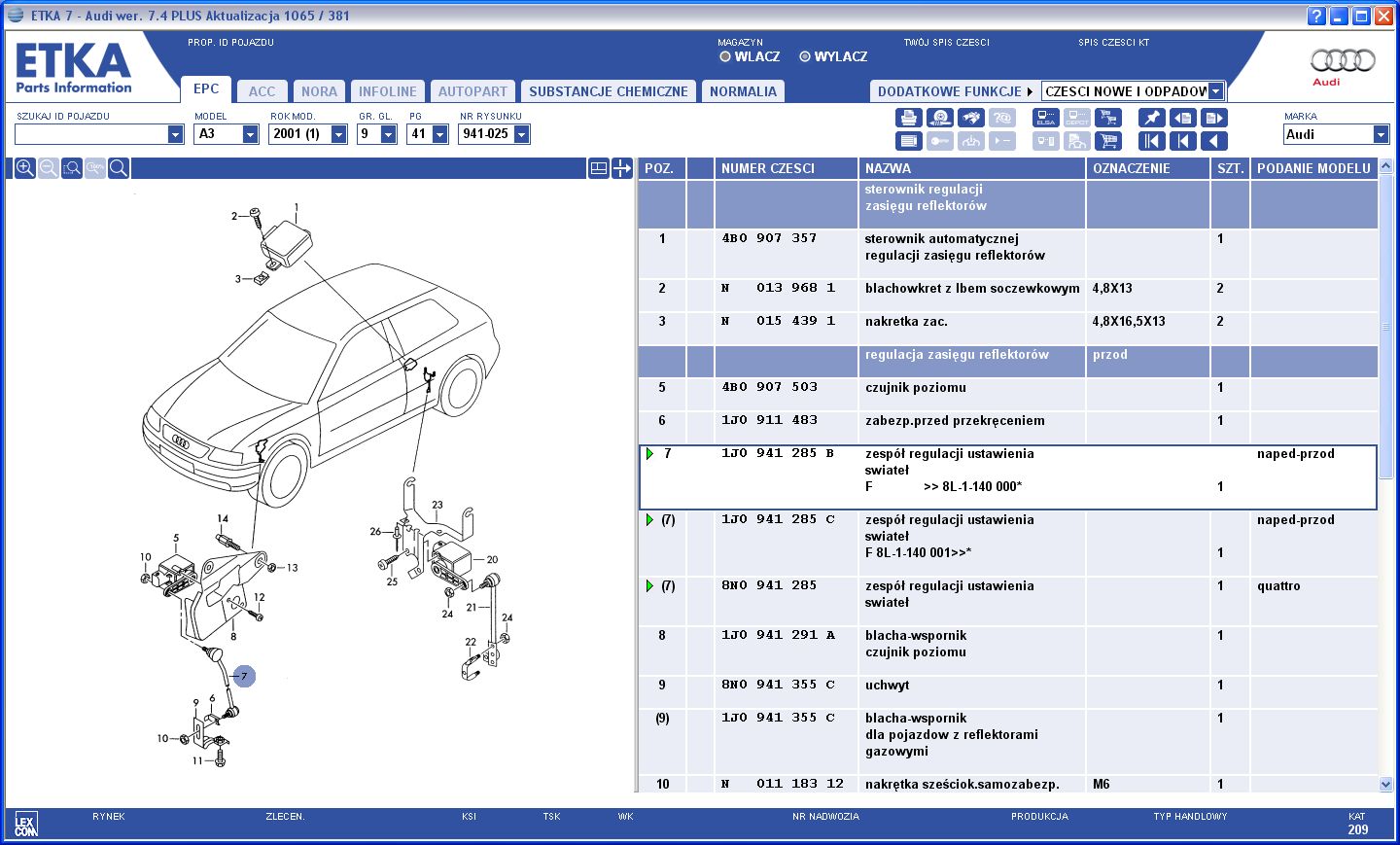Viewport: 1400px width, 845px height.
Task: Select part 1J0 941 291 A row
Action: 1008,651
